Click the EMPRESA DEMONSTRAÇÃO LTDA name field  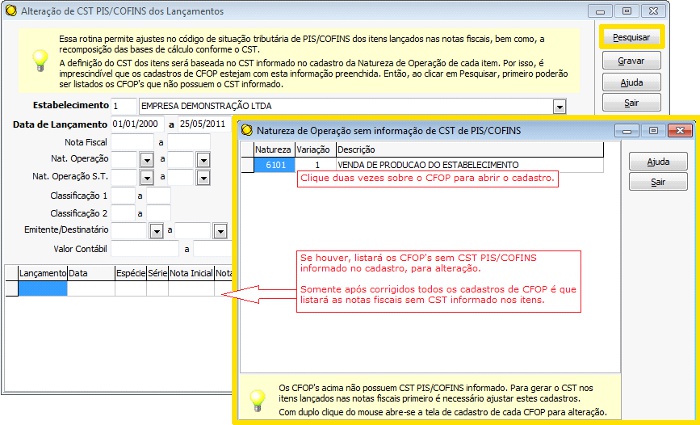[x=347, y=106]
